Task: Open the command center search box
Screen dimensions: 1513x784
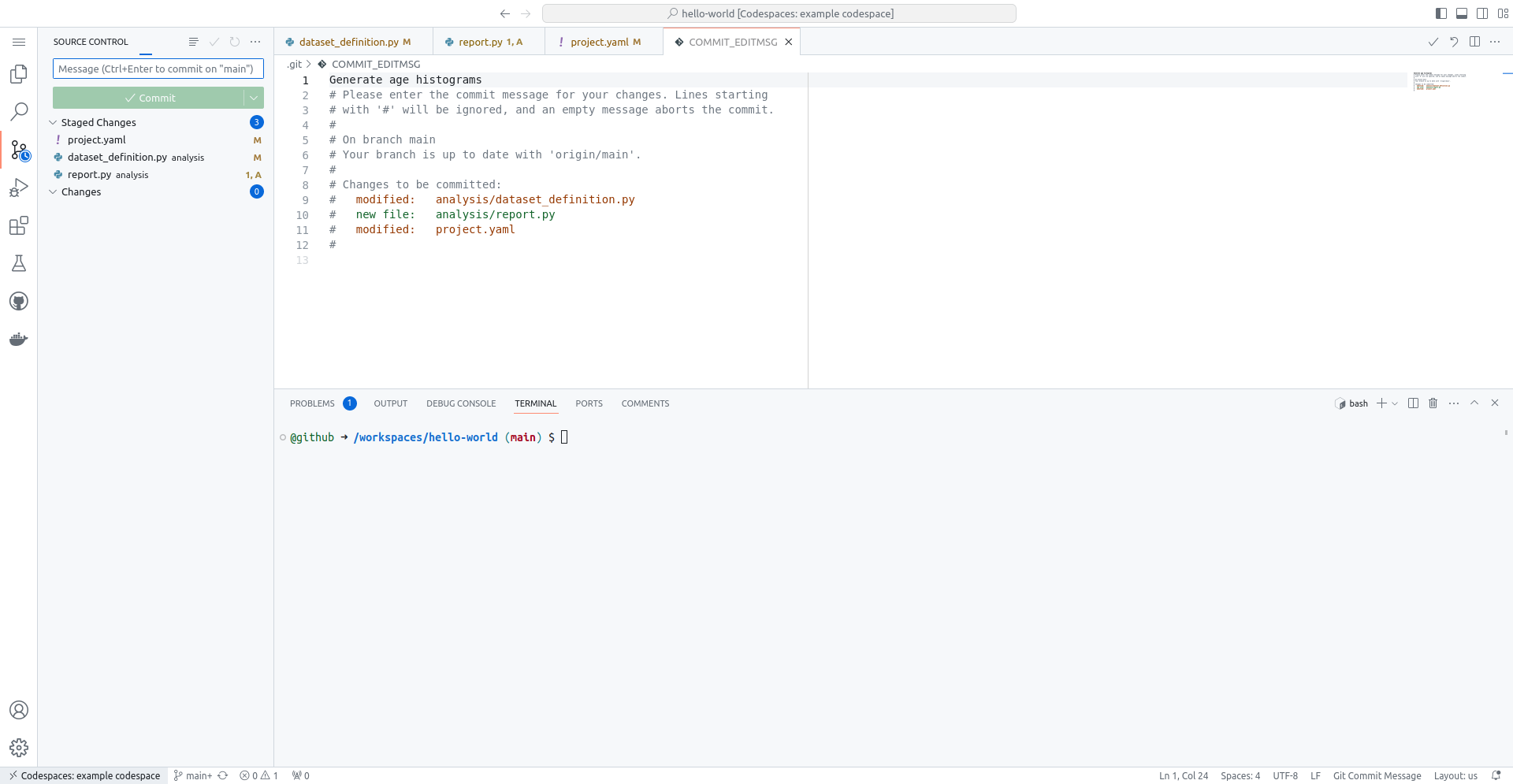Action: pyautogui.click(x=779, y=13)
